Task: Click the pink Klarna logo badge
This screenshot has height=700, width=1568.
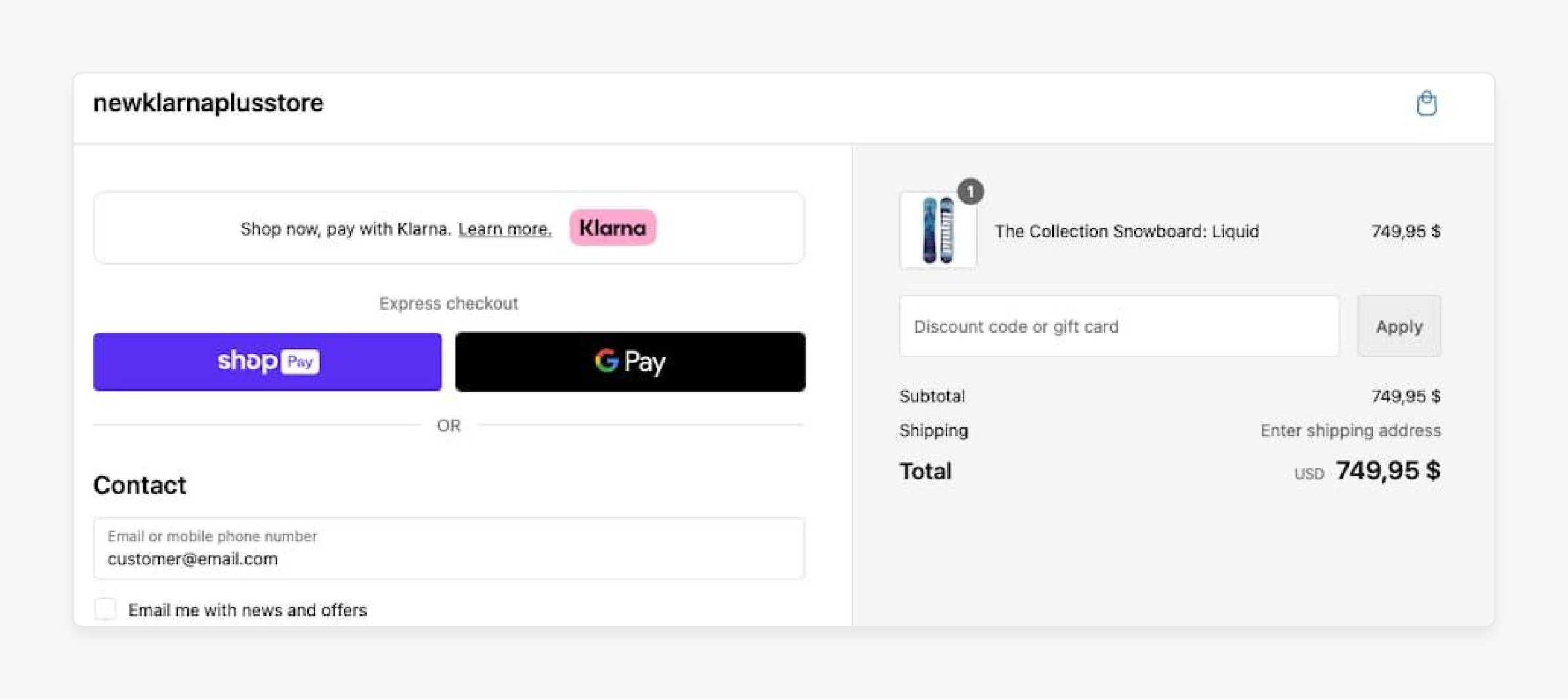Action: pyautogui.click(x=612, y=228)
